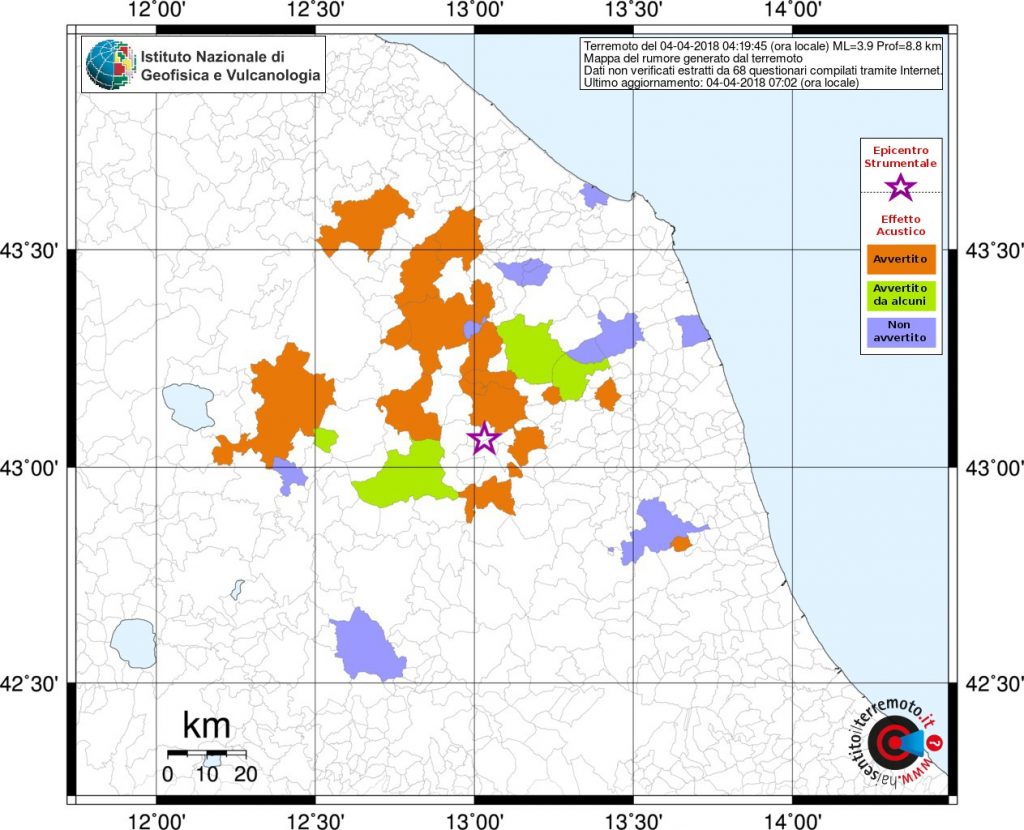1024x830 pixels.
Task: Select the blue 'Non avvertito' legend swatch
Action: click(x=901, y=332)
